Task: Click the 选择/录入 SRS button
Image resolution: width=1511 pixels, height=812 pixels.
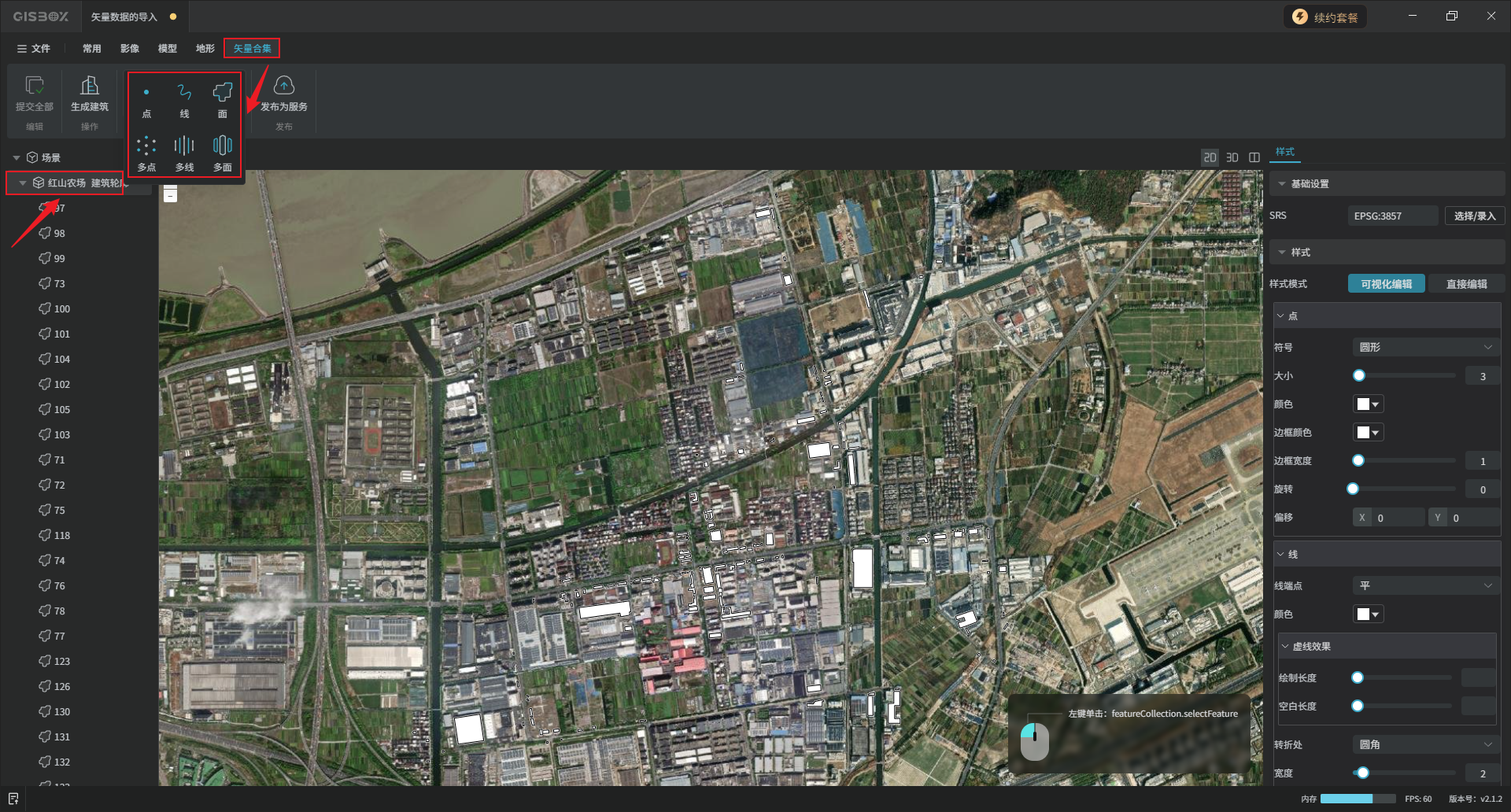Action: pyautogui.click(x=1474, y=216)
